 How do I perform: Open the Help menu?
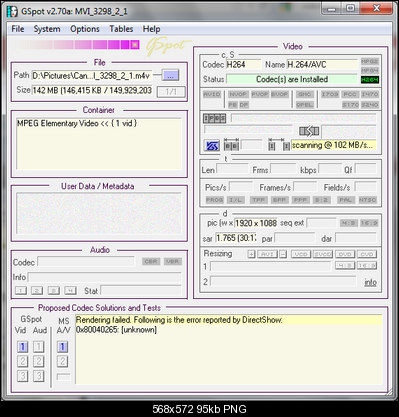pyautogui.click(x=151, y=29)
